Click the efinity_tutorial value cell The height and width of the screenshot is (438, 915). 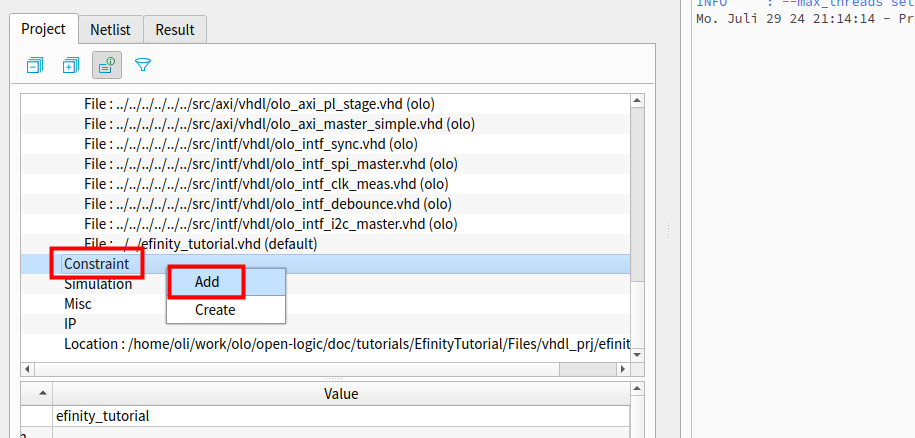pos(341,416)
